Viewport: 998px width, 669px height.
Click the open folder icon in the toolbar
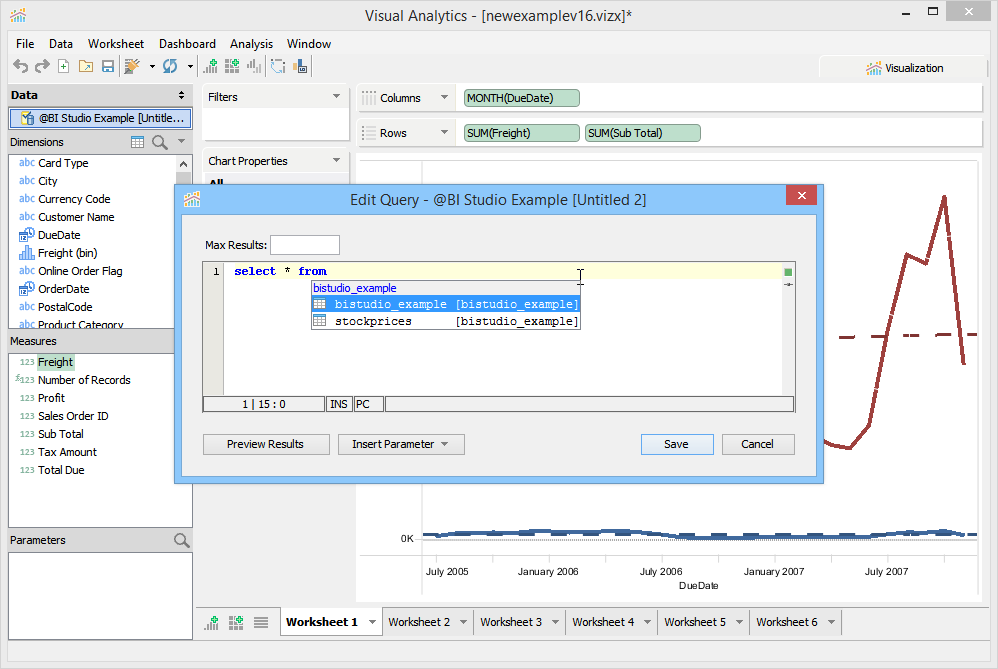point(85,67)
